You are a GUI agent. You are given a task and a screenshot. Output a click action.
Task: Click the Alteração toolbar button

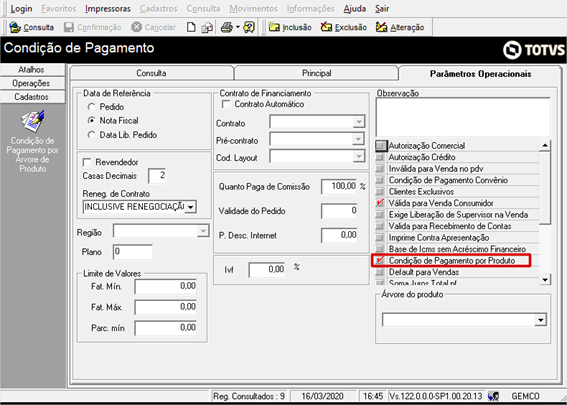click(400, 27)
